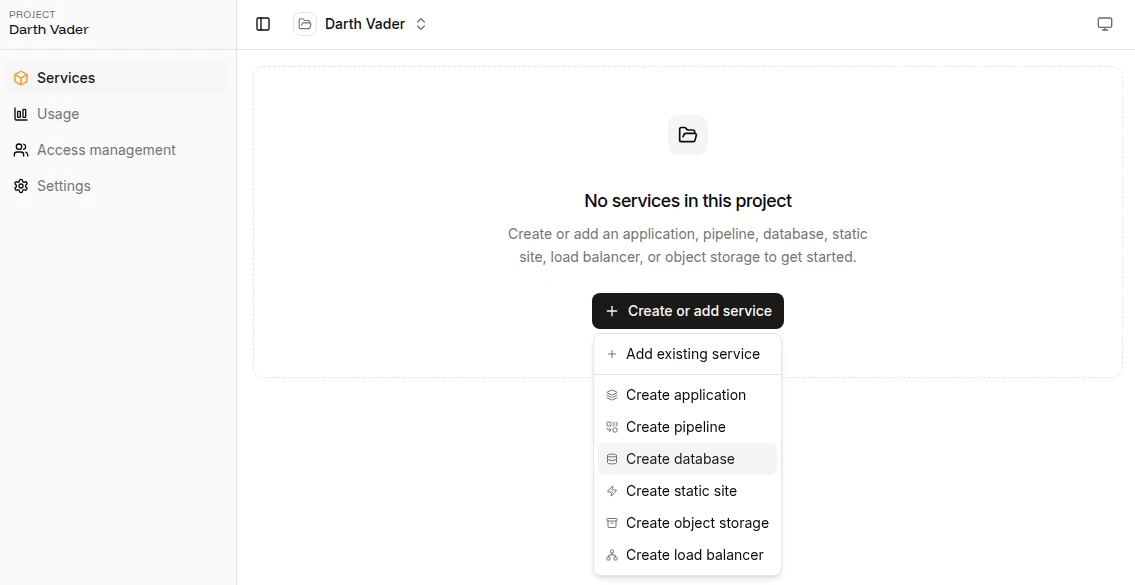Select Create object storage option
This screenshot has width=1135, height=585.
click(x=688, y=523)
